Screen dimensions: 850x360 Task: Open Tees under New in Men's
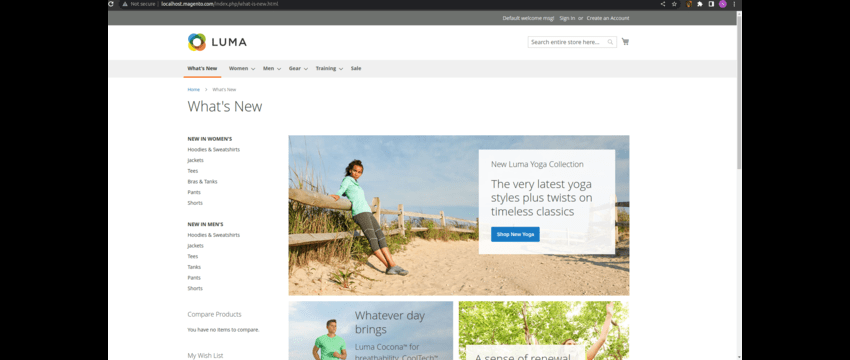193,256
